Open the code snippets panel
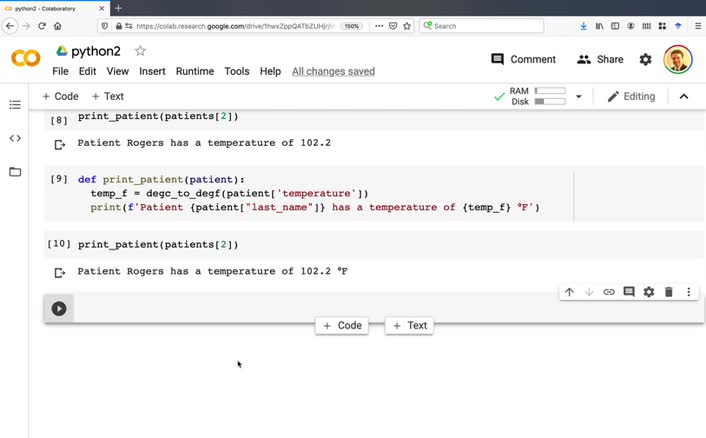The height and width of the screenshot is (438, 706). (x=15, y=138)
